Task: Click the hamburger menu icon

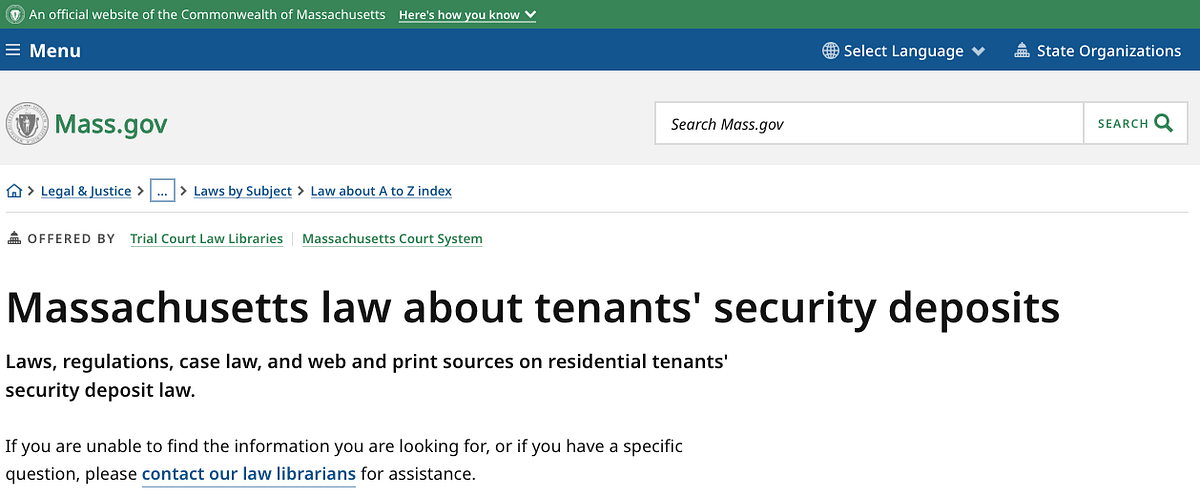Action: point(13,51)
